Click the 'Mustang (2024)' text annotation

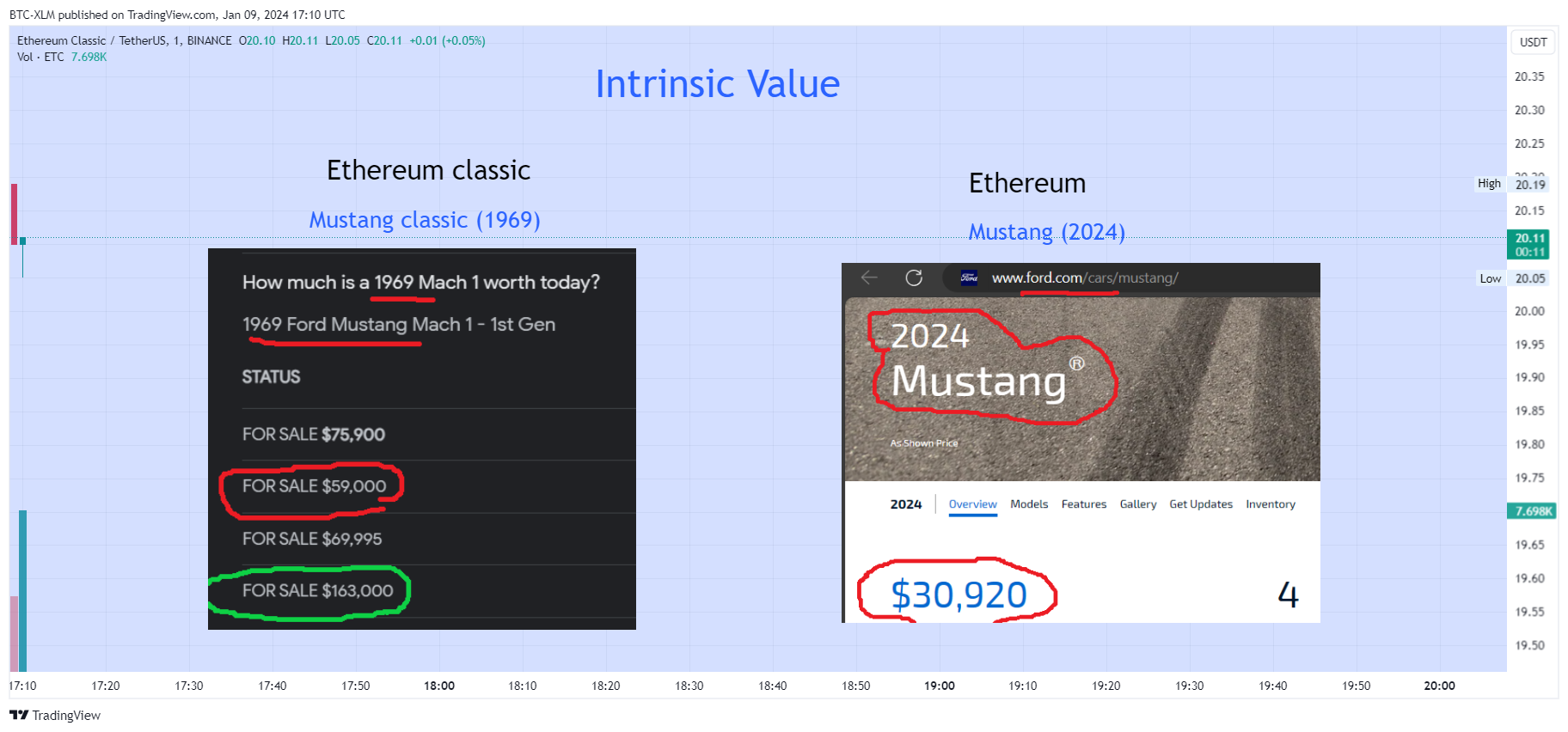point(1046,232)
